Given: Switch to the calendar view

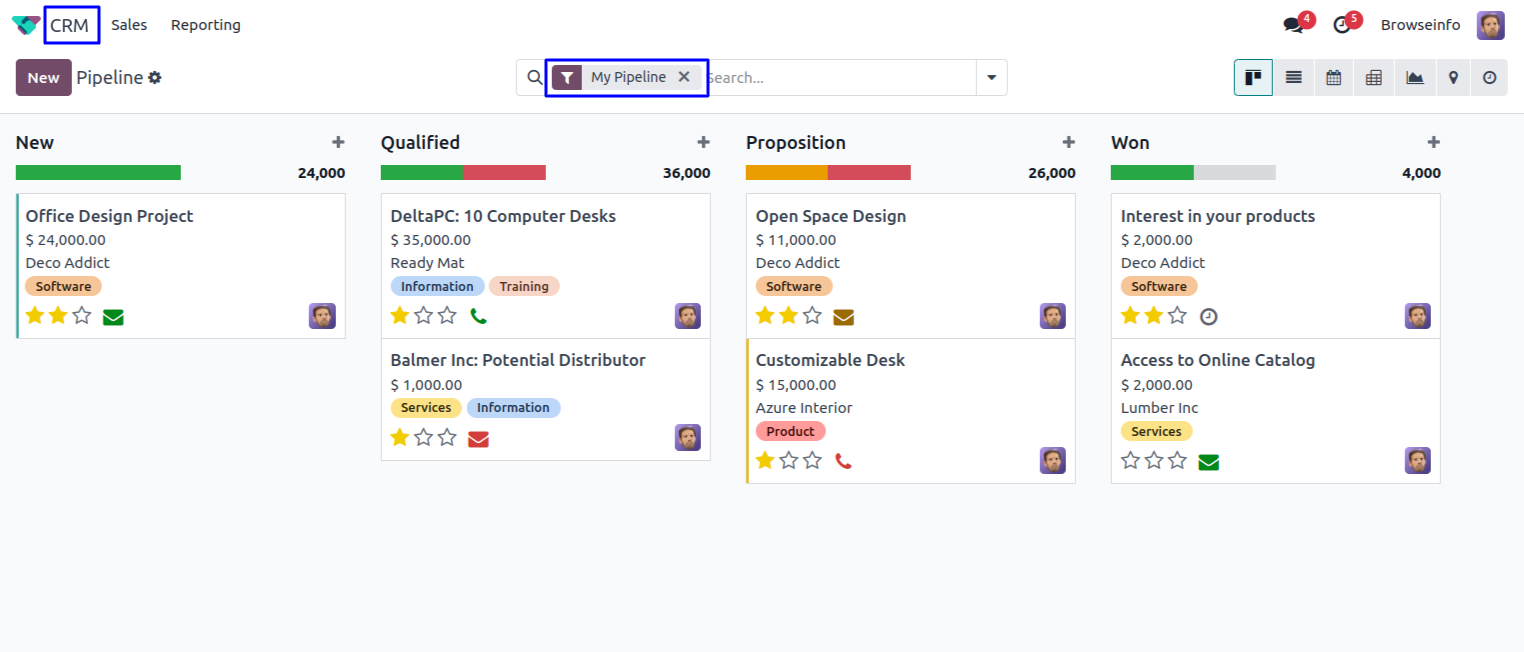Looking at the screenshot, I should (1333, 78).
